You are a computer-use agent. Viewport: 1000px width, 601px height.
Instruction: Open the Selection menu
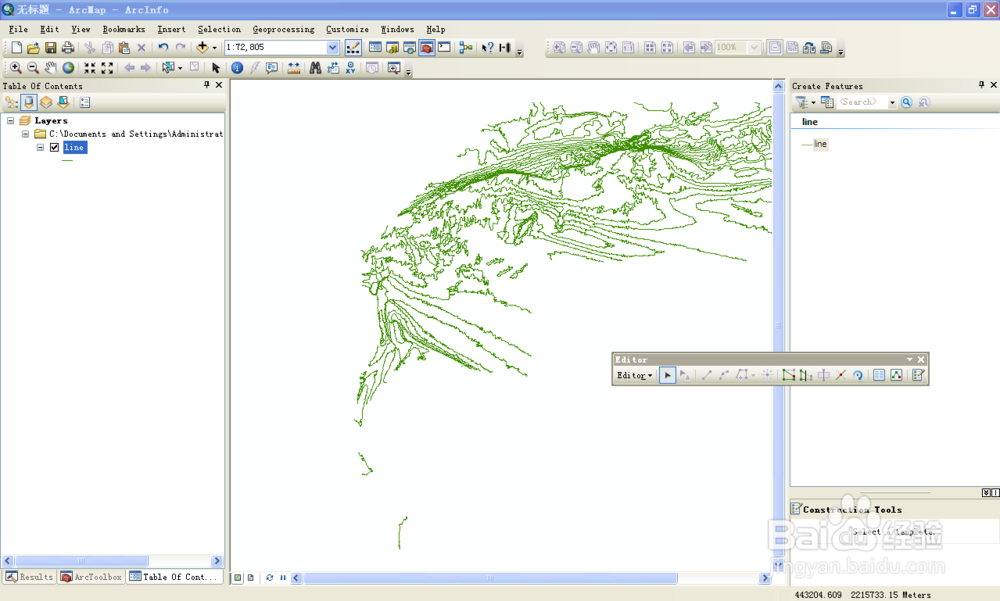point(219,29)
